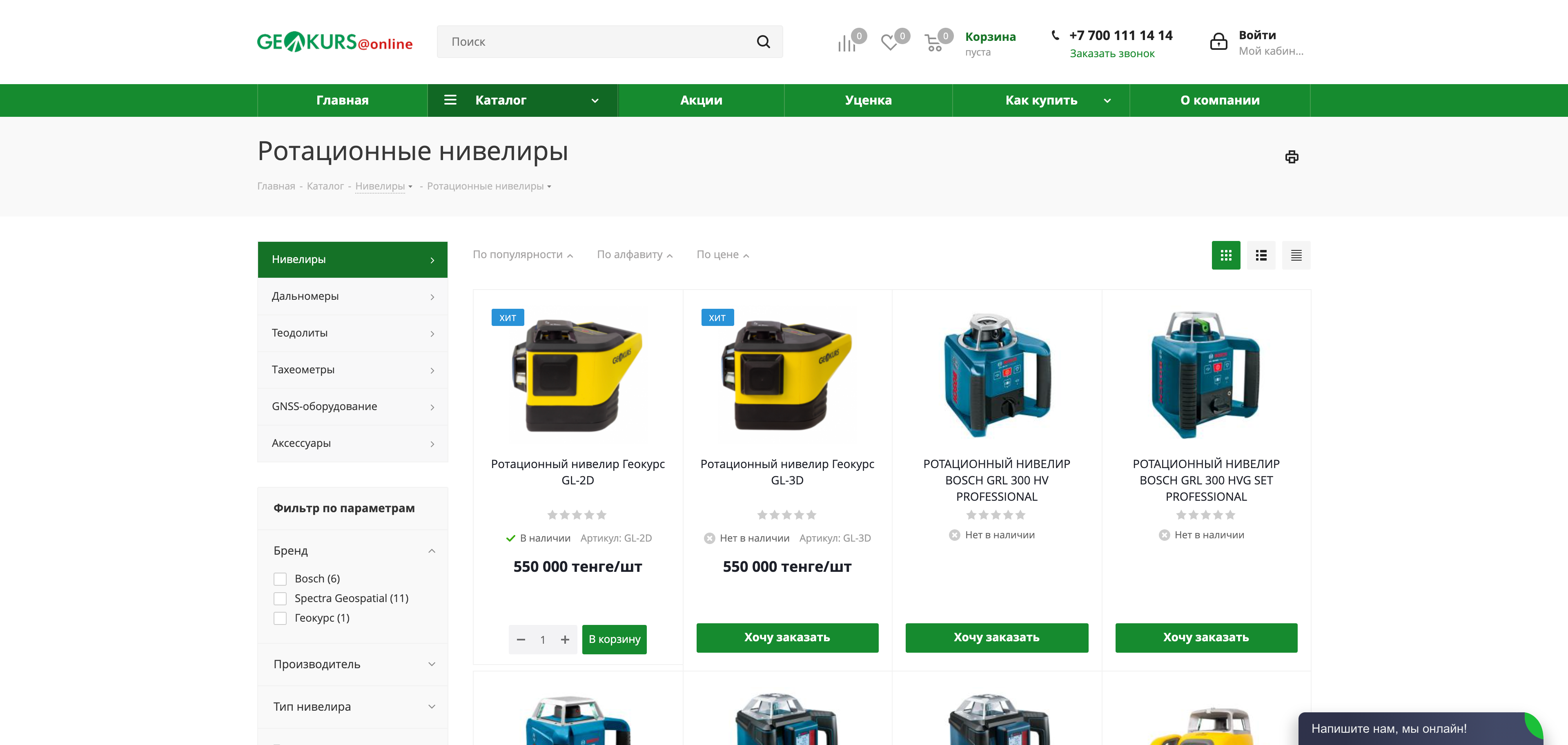This screenshot has width=1568, height=745.
Task: Check the Bosch (6) brand filter
Action: click(280, 579)
